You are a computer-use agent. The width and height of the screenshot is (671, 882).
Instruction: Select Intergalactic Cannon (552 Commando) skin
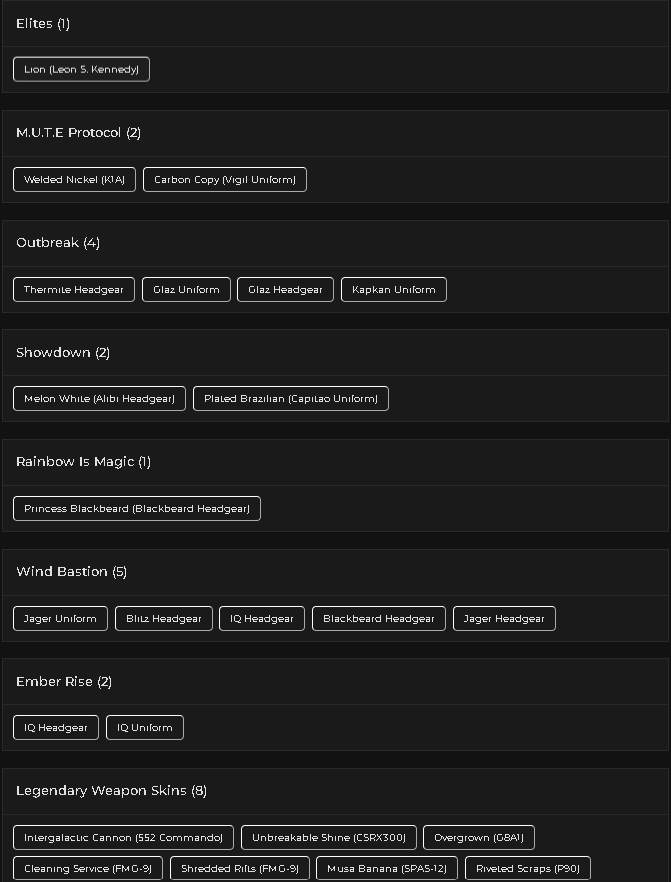coord(123,838)
